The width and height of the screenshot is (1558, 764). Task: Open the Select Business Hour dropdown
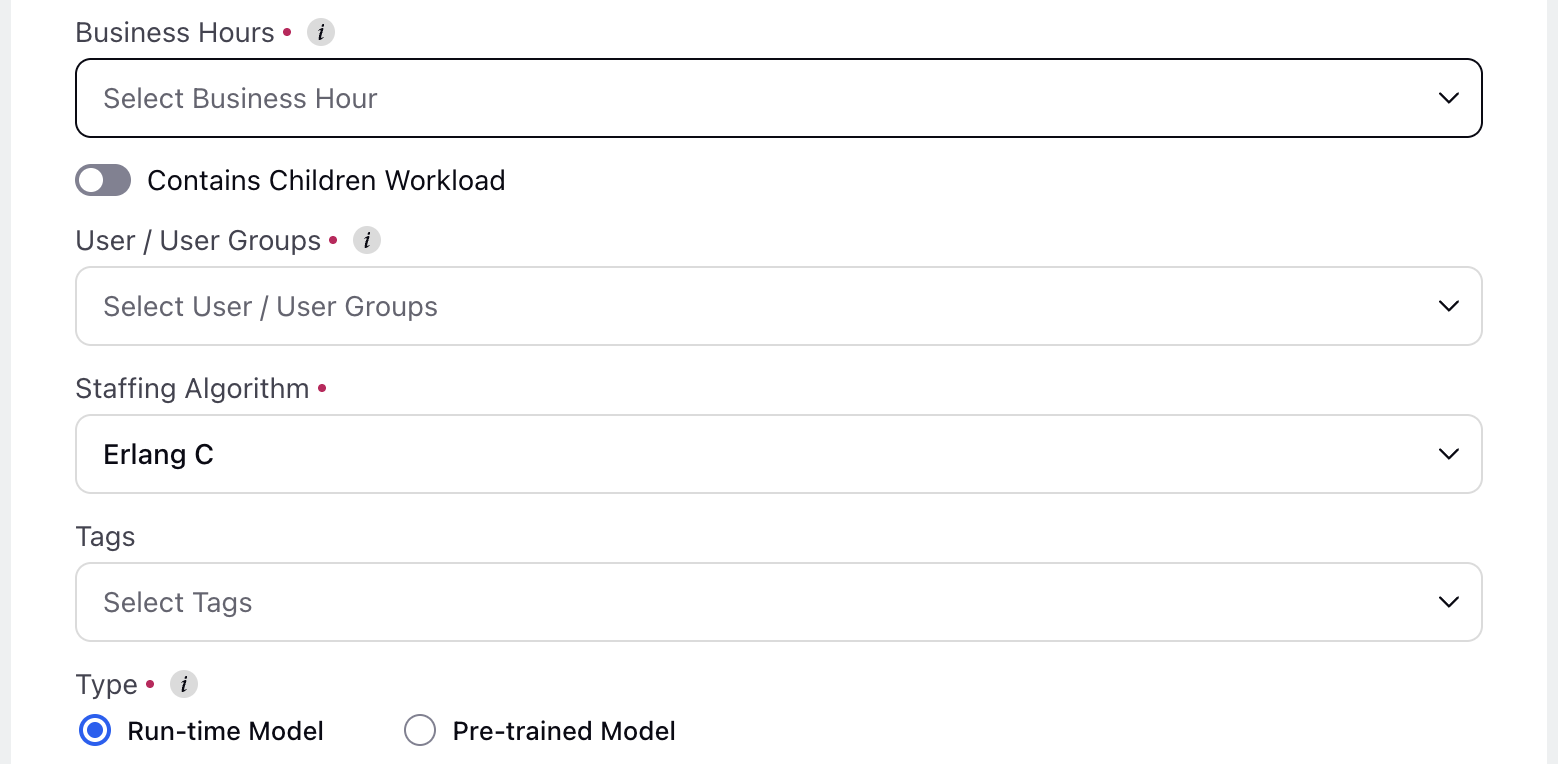(x=778, y=98)
